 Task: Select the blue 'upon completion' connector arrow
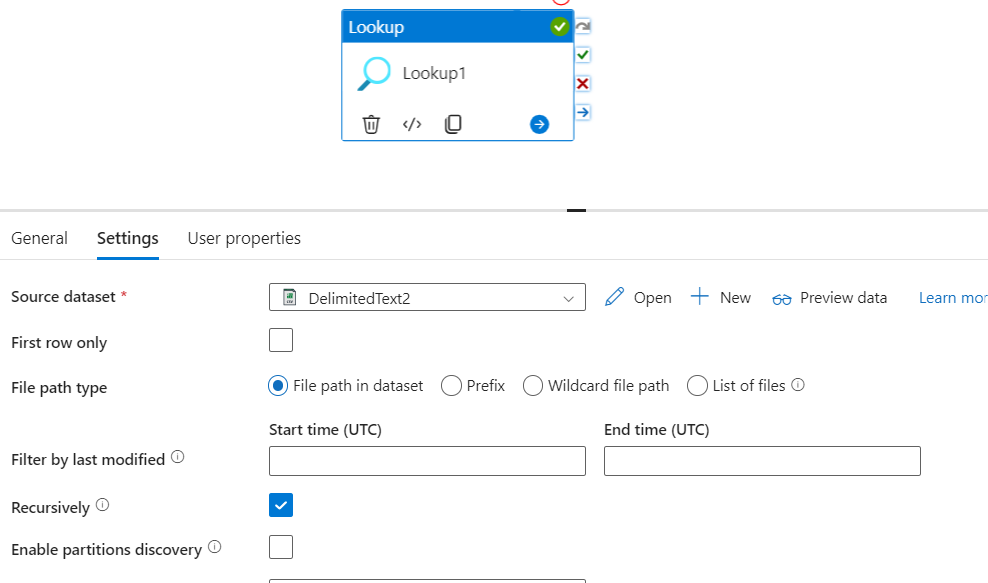tap(583, 112)
